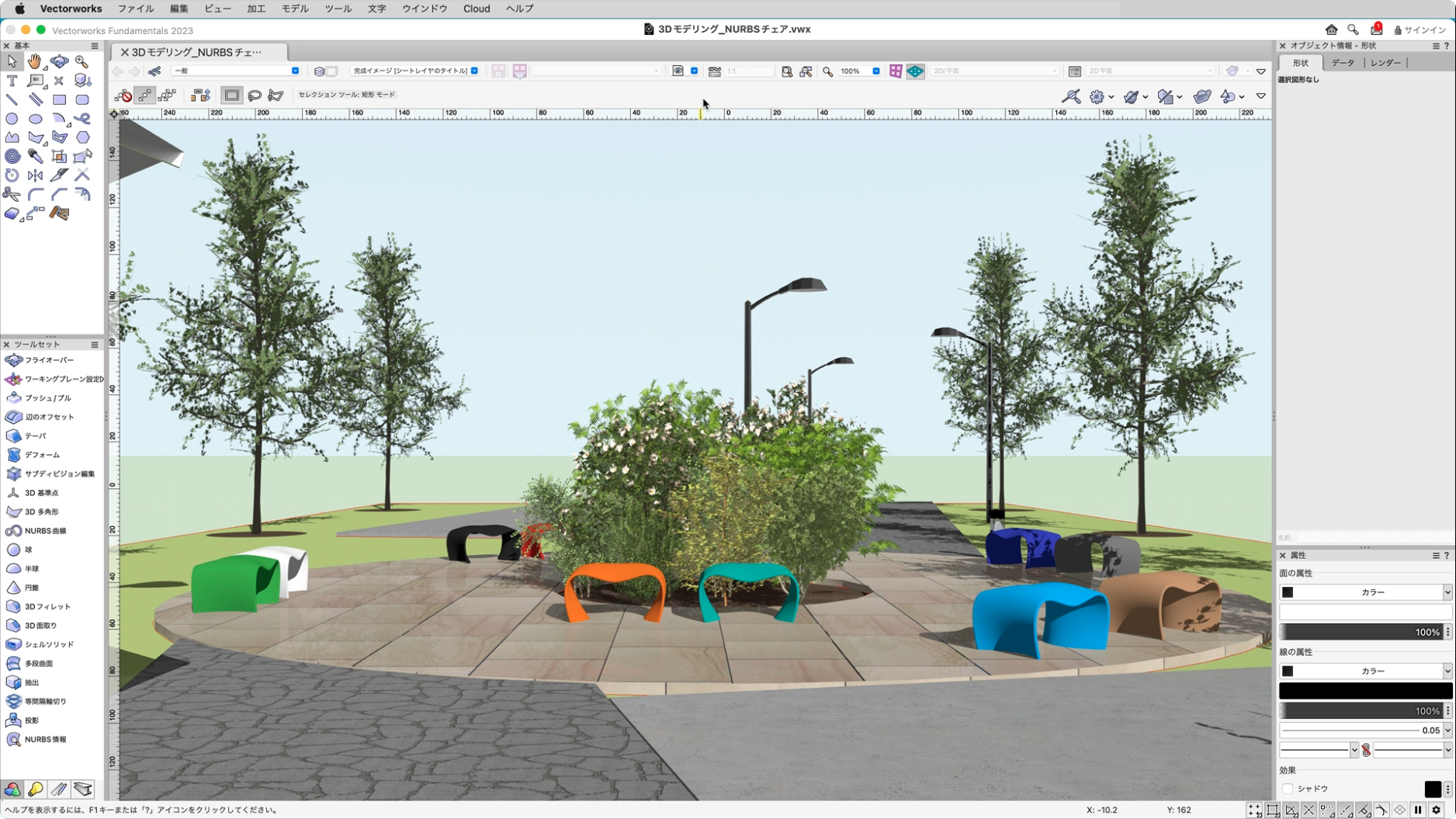This screenshot has height=819, width=1456.
Task: Enable rectangular marquee selection mode
Action: pos(231,95)
